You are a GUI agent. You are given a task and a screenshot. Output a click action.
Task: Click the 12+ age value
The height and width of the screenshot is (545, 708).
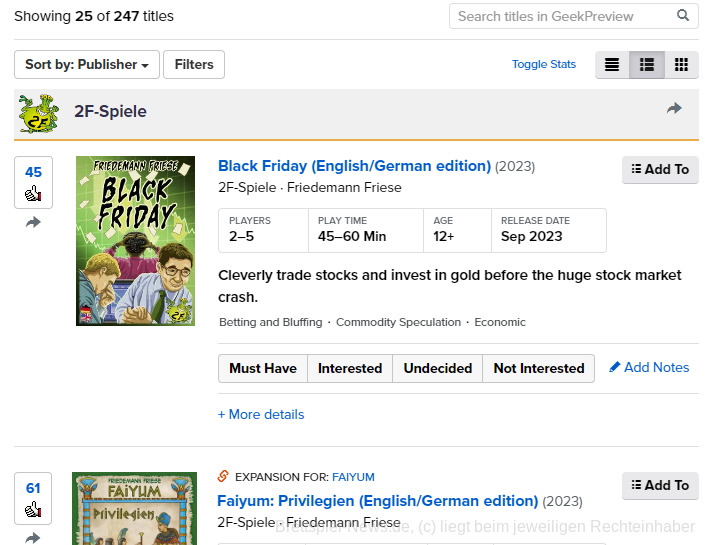pyautogui.click(x=443, y=236)
